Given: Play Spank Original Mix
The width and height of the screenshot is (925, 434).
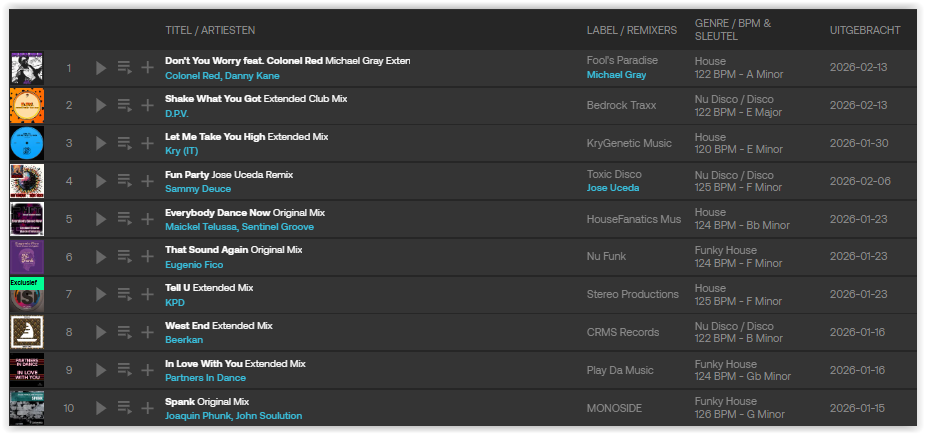Looking at the screenshot, I should point(101,407).
